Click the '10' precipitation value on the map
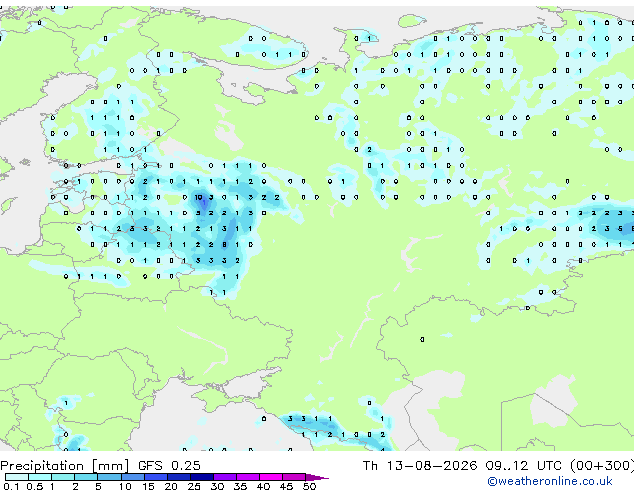The image size is (634, 490). click(199, 197)
